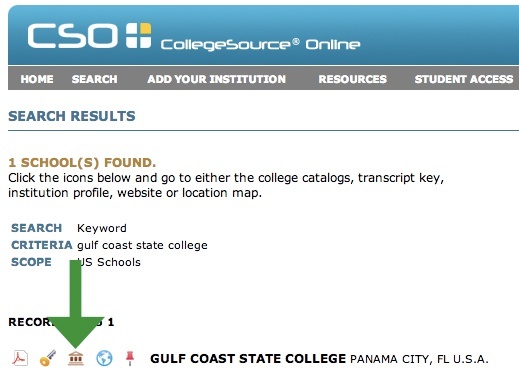Viewport: 519px width, 379px height.
Task: Open the transcript key icon
Action: click(x=48, y=358)
